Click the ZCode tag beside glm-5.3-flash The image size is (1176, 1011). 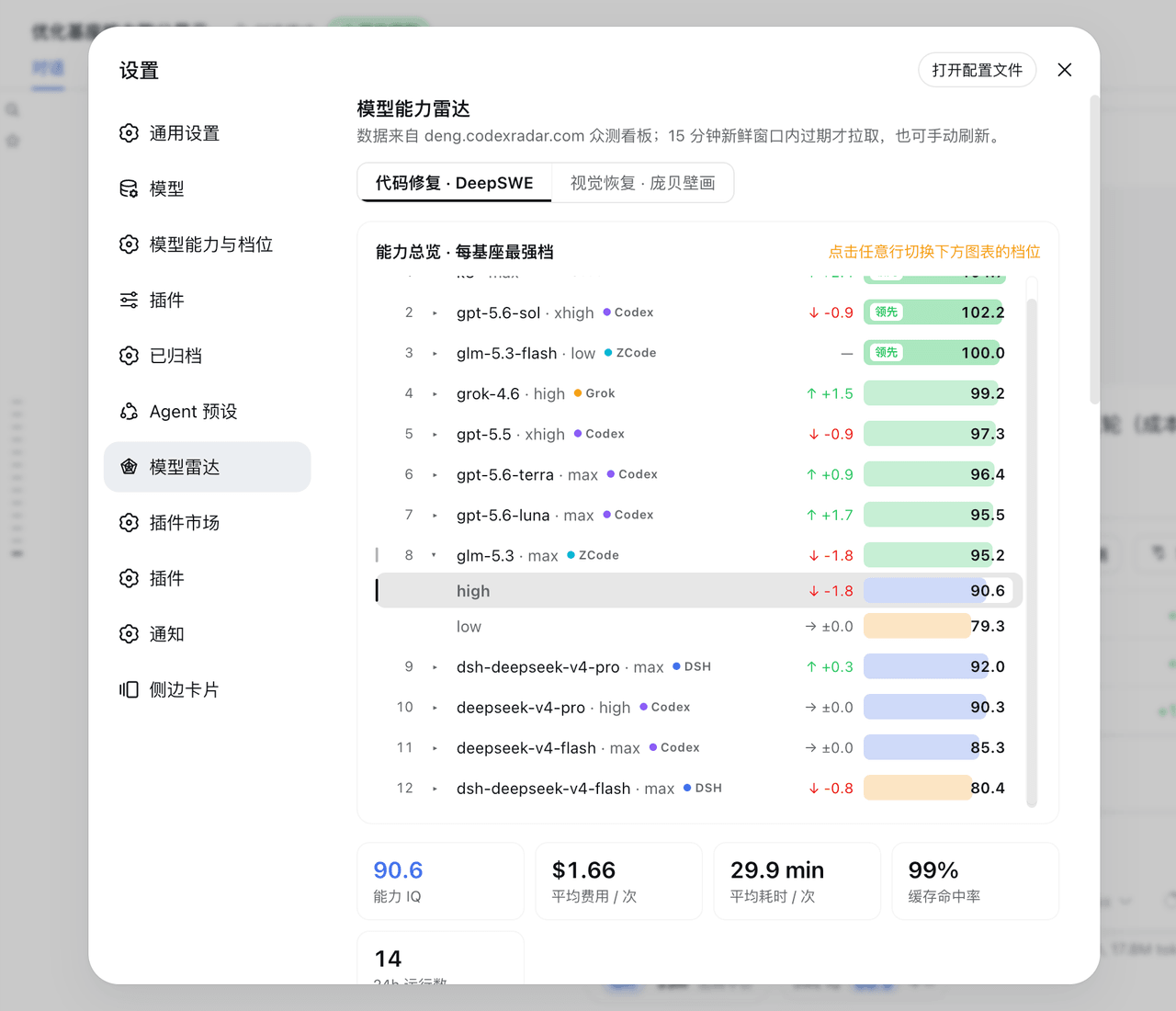pos(630,353)
